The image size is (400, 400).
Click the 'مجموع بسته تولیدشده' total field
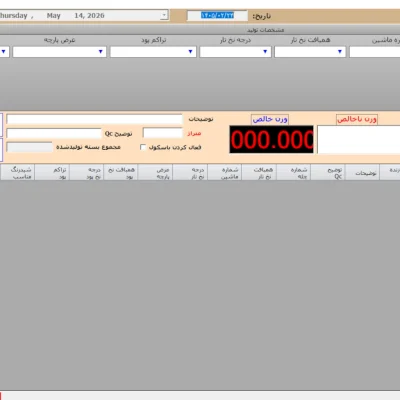click(30, 147)
